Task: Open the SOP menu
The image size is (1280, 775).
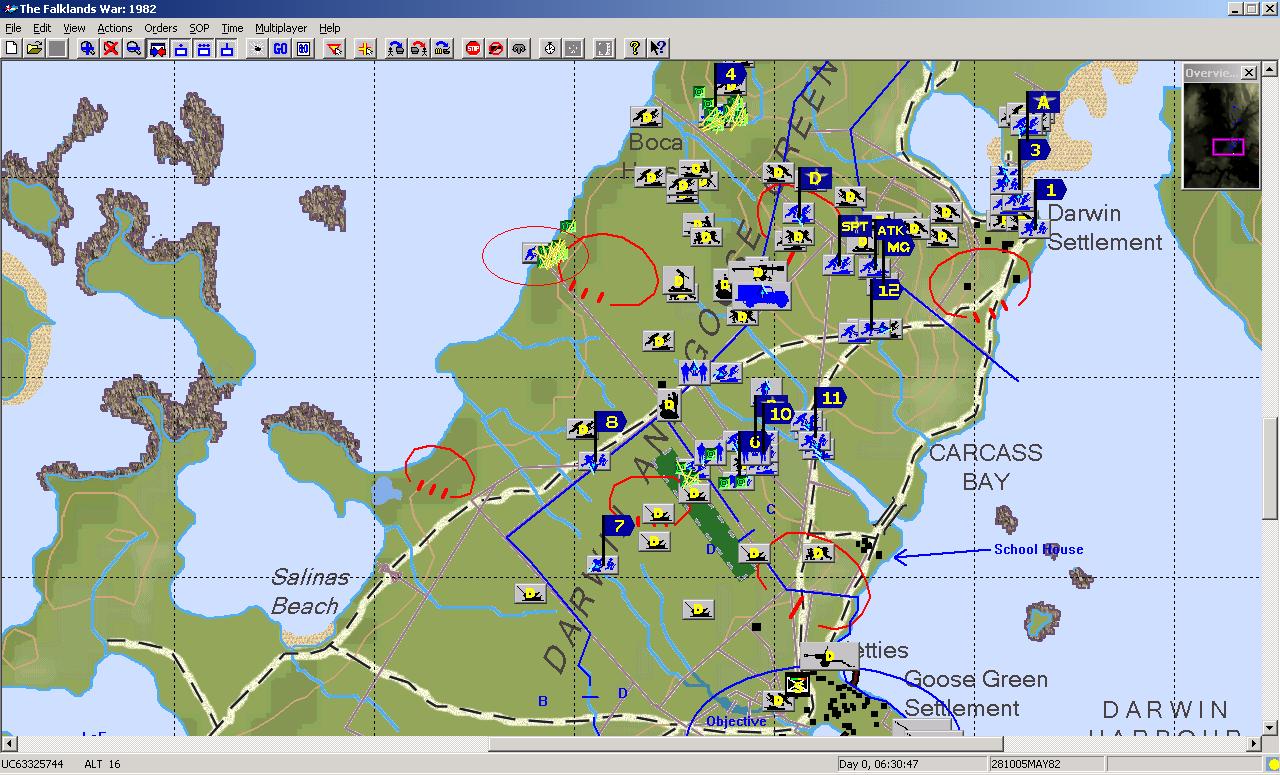Action: pyautogui.click(x=199, y=28)
